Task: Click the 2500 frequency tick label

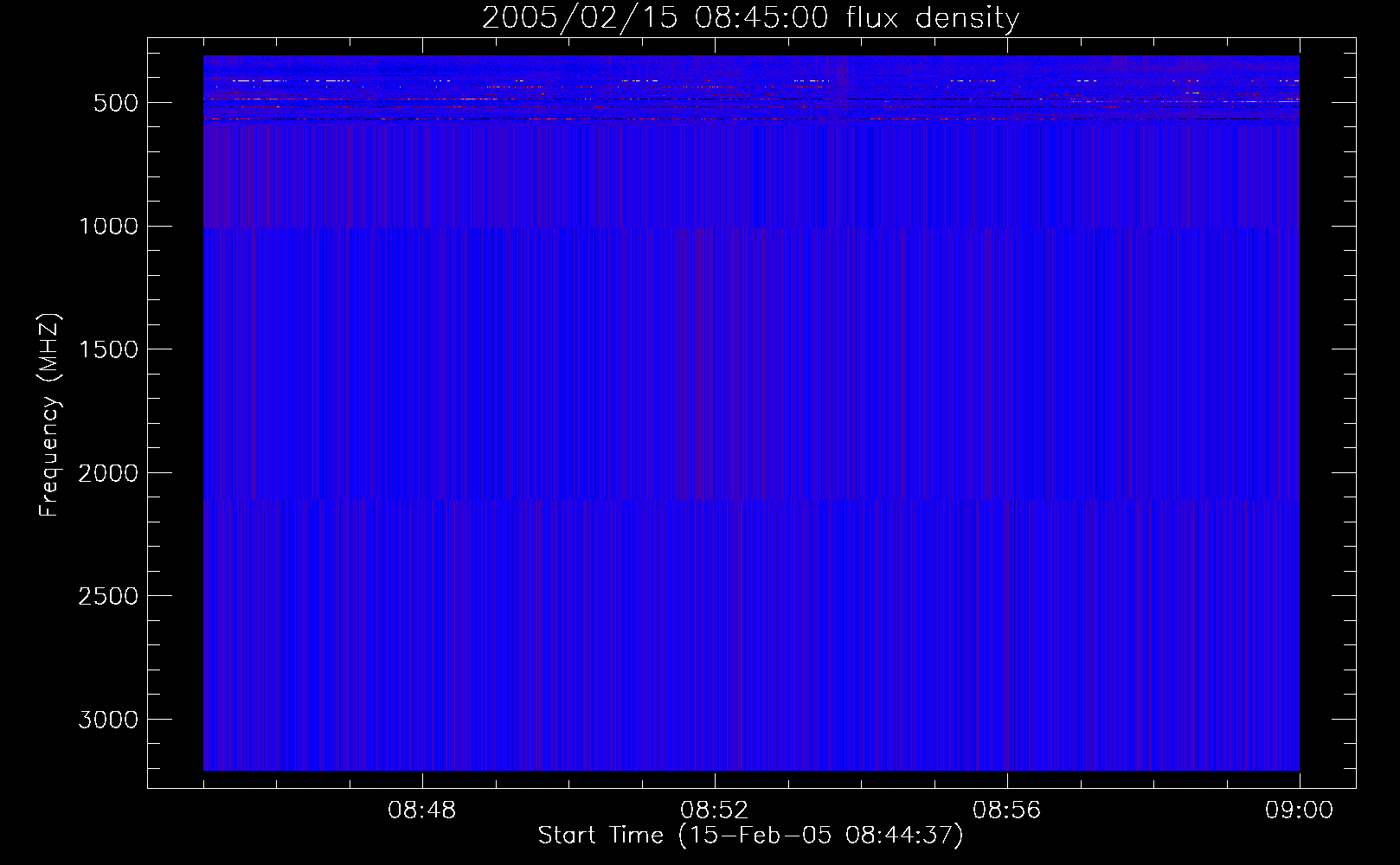Action: (108, 597)
